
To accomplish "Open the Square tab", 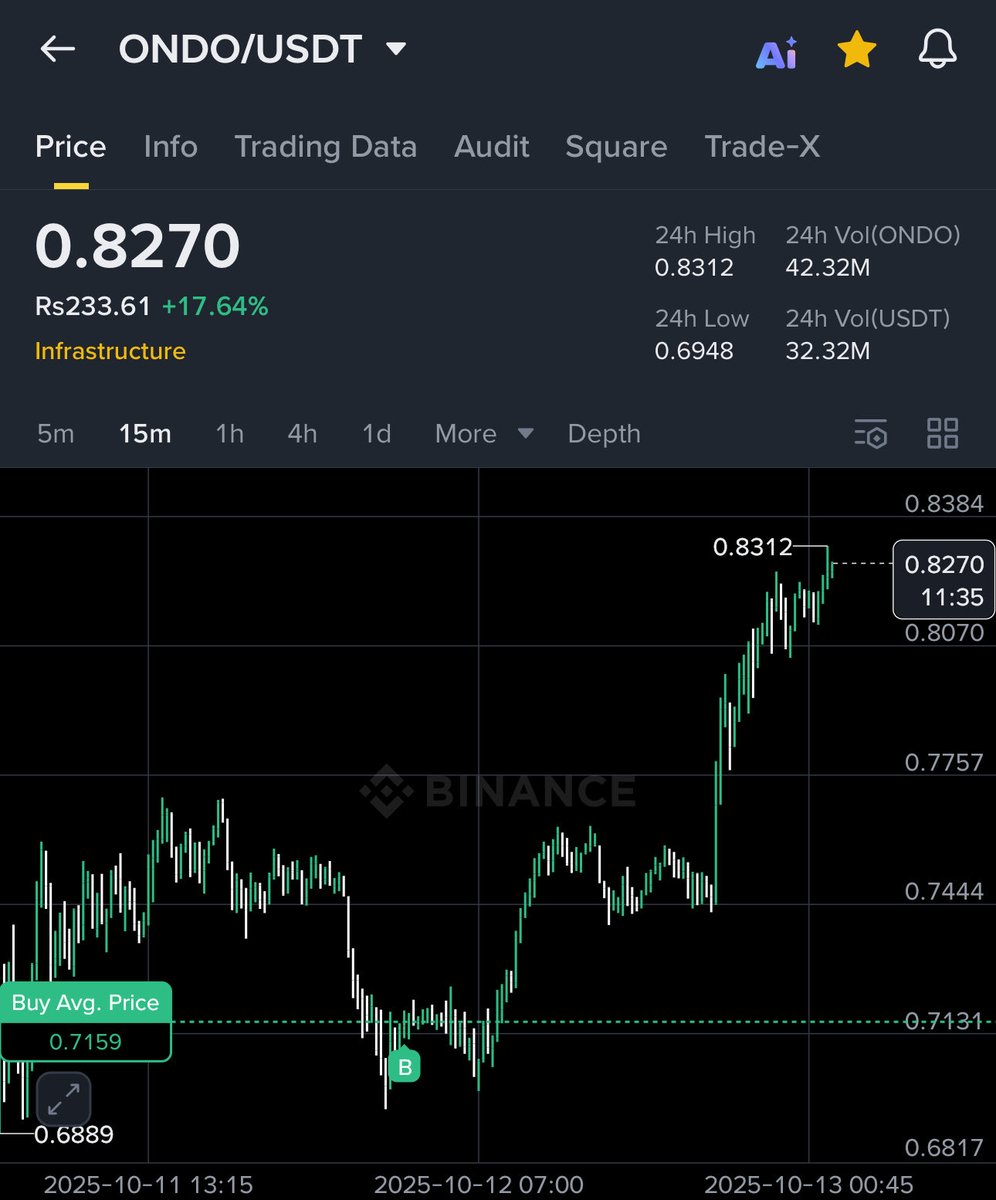I will [616, 147].
